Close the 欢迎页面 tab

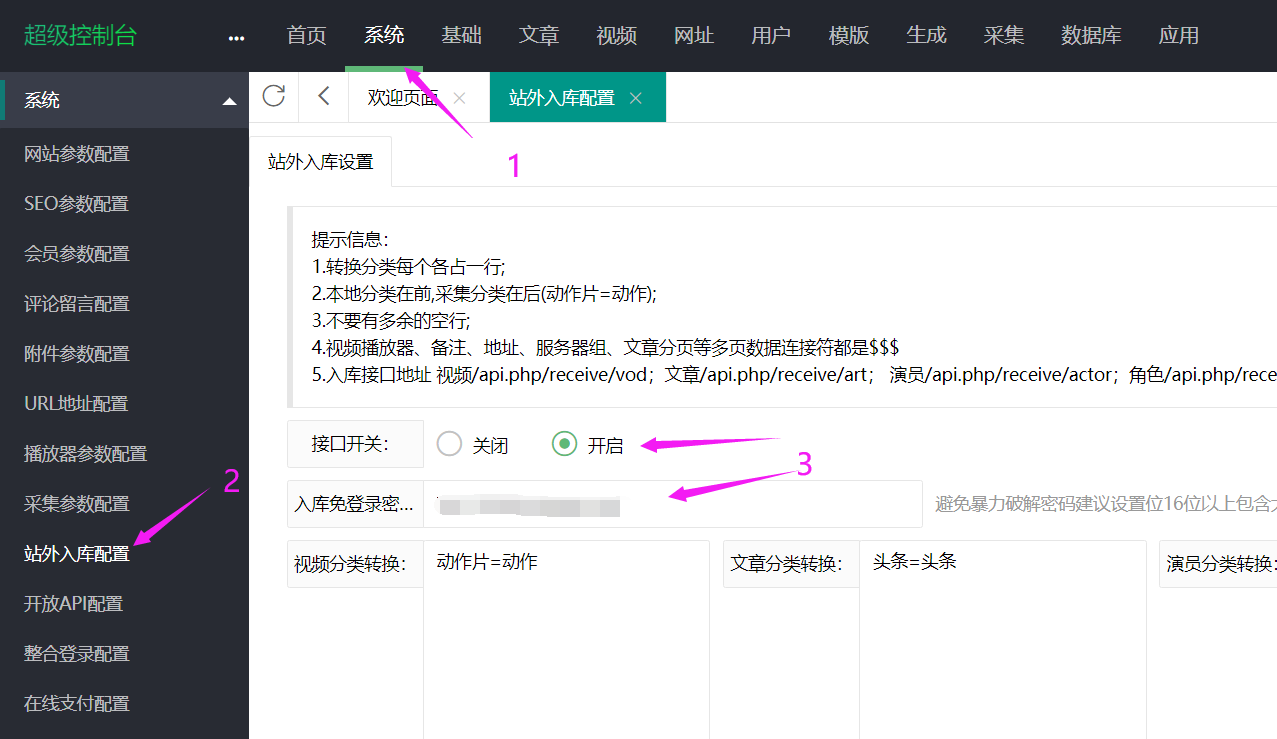pos(458,97)
